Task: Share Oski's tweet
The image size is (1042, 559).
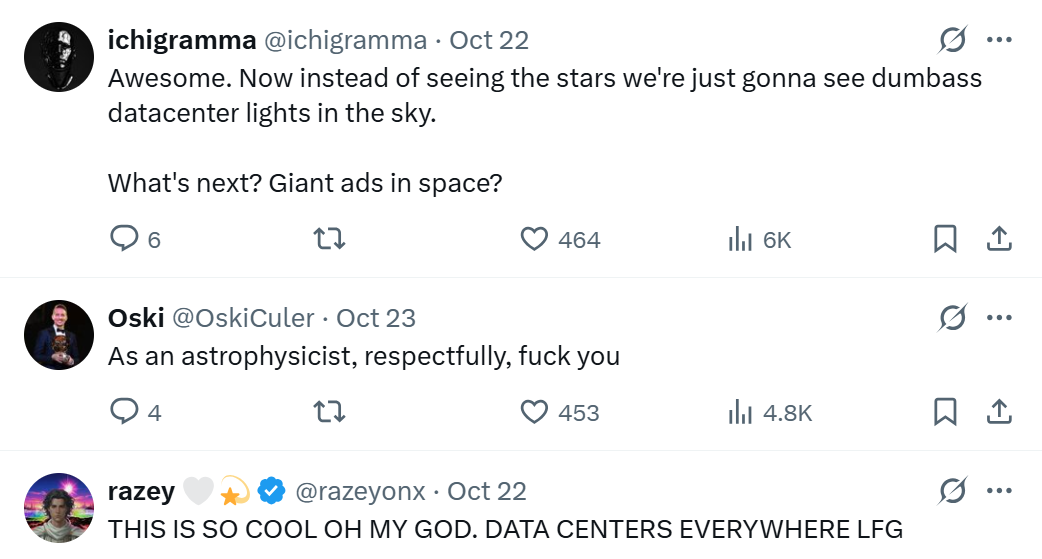Action: click(999, 412)
